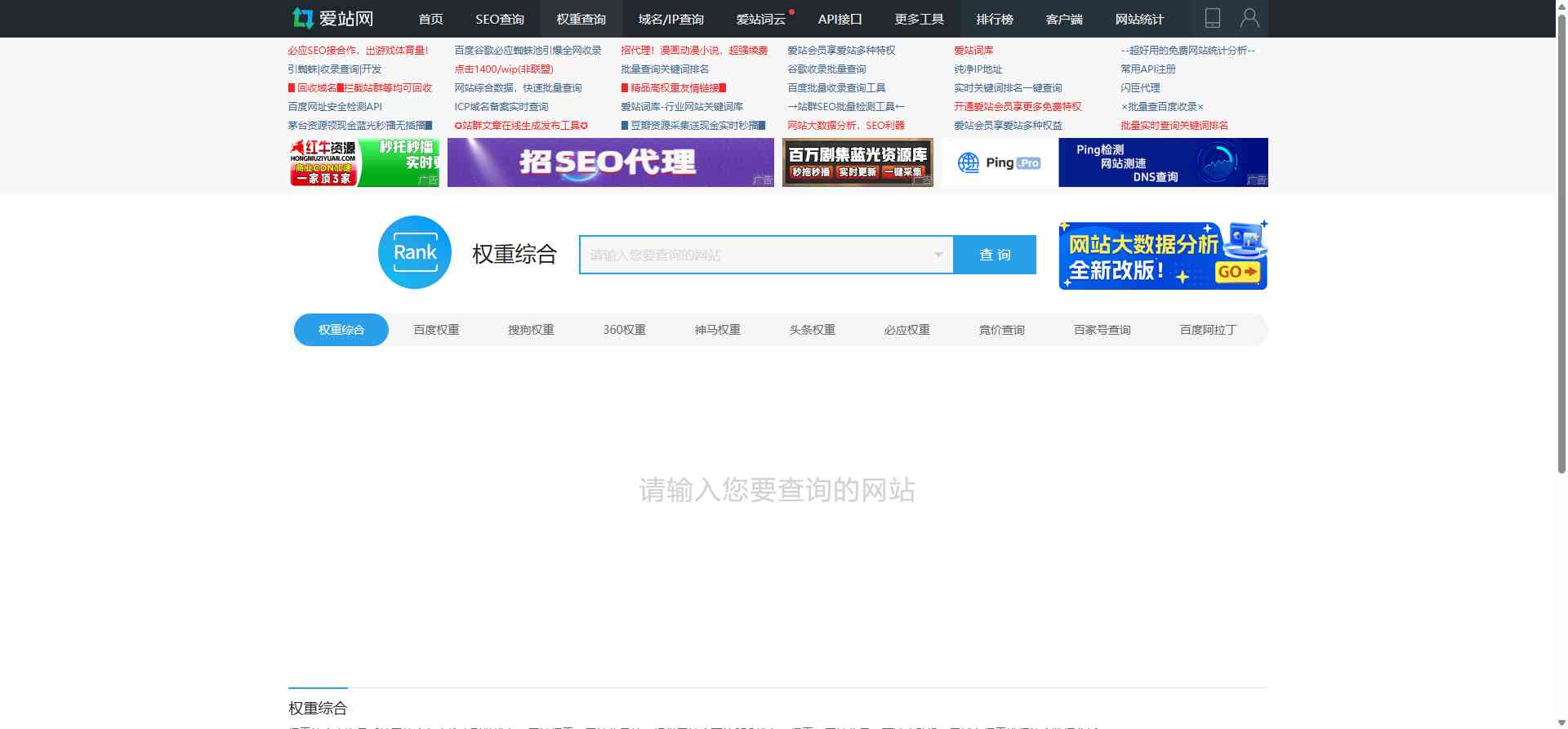Screen dimensions: 1568x729
Task: Switch to the 百度权重 tab
Action: point(436,330)
